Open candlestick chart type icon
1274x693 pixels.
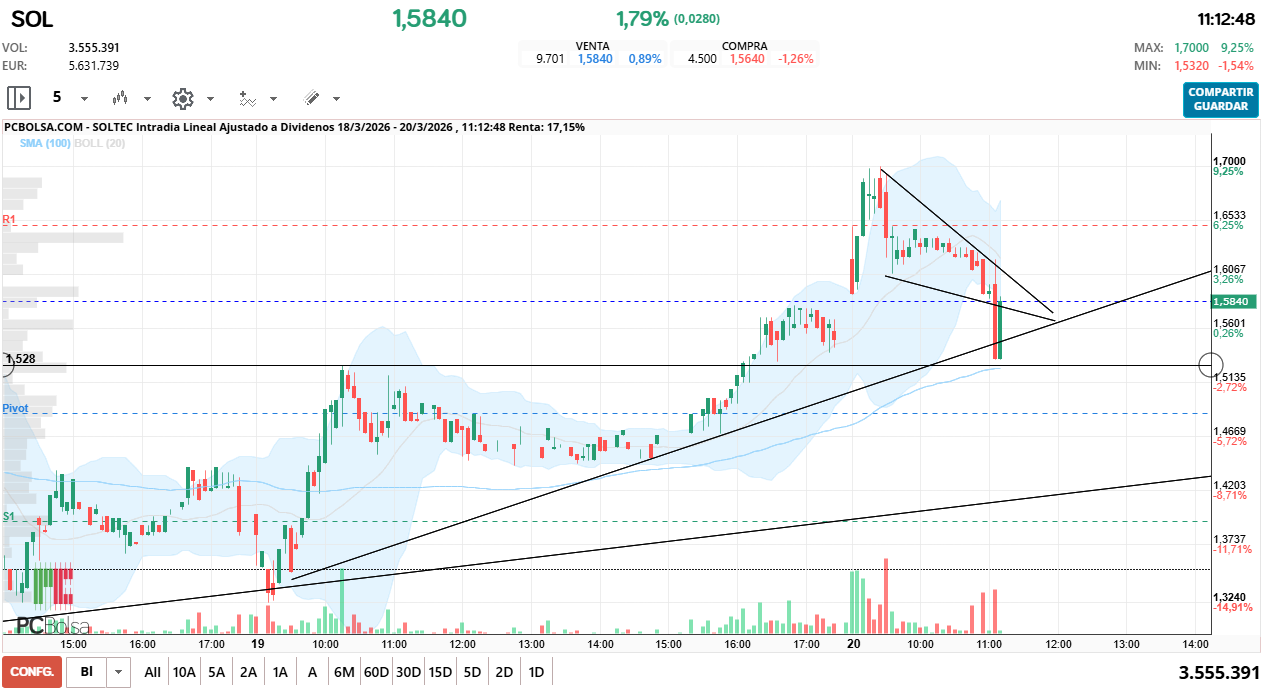[x=121, y=98]
